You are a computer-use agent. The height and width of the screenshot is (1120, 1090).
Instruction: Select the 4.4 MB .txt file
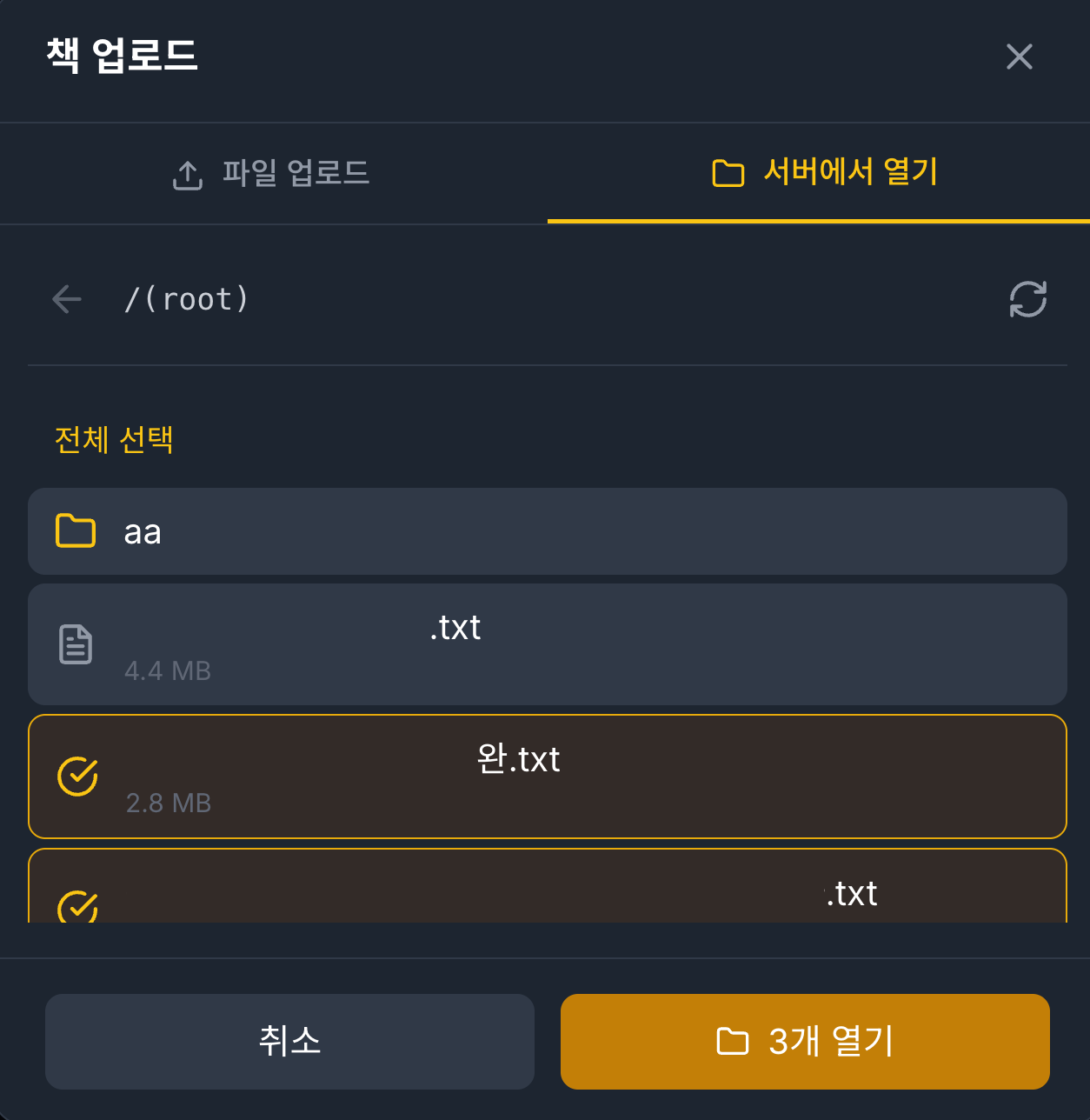(548, 644)
